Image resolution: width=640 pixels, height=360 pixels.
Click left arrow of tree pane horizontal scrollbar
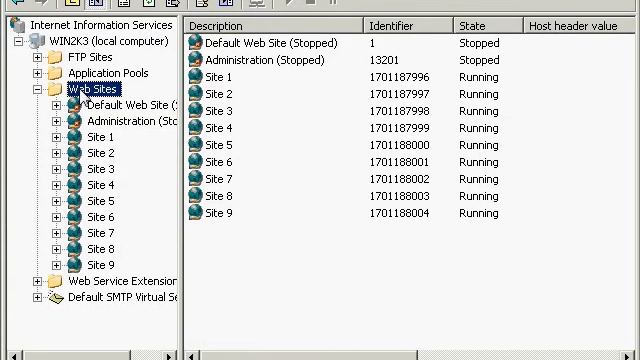(x=15, y=356)
